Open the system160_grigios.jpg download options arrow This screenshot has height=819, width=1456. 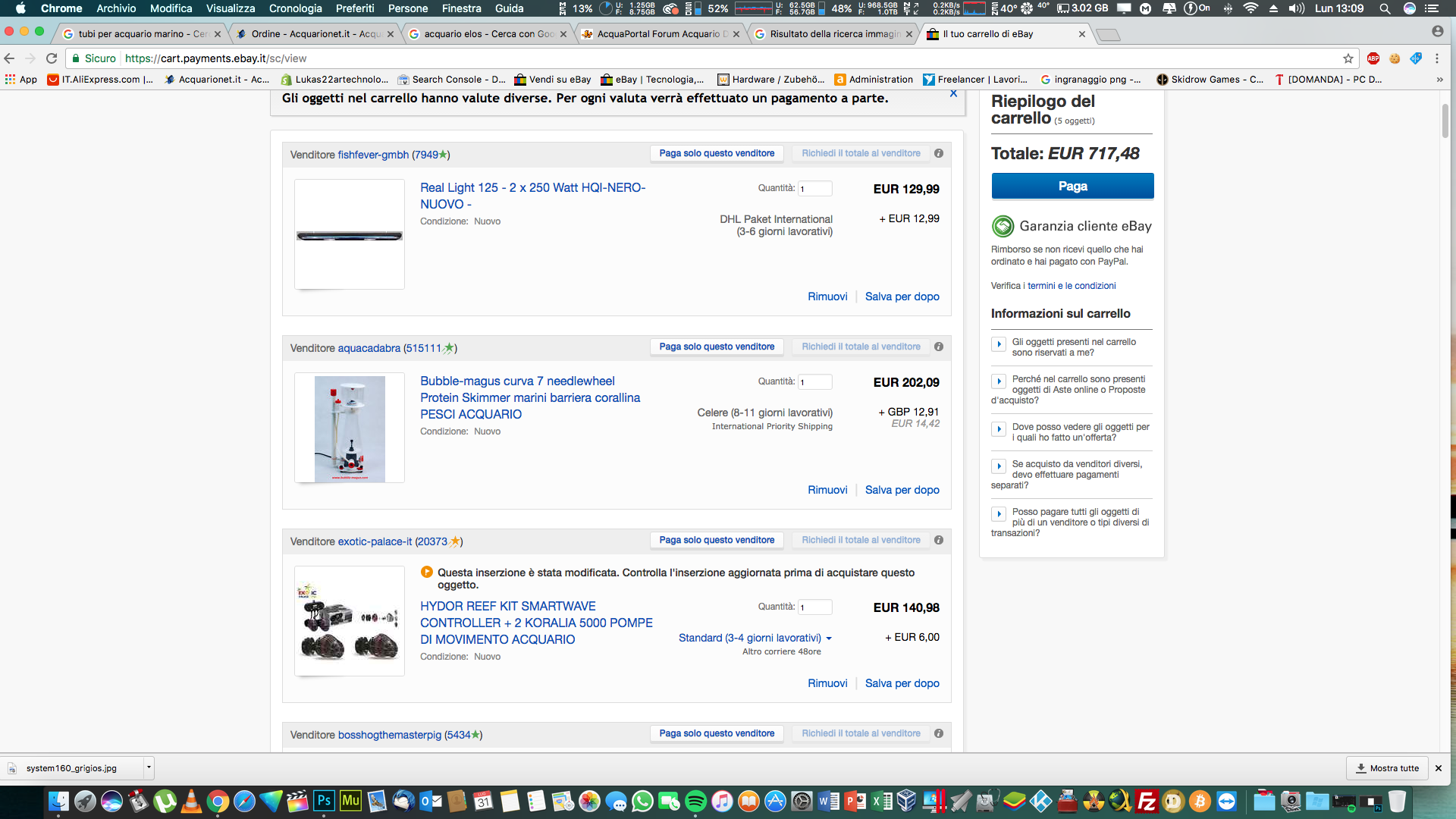click(149, 767)
